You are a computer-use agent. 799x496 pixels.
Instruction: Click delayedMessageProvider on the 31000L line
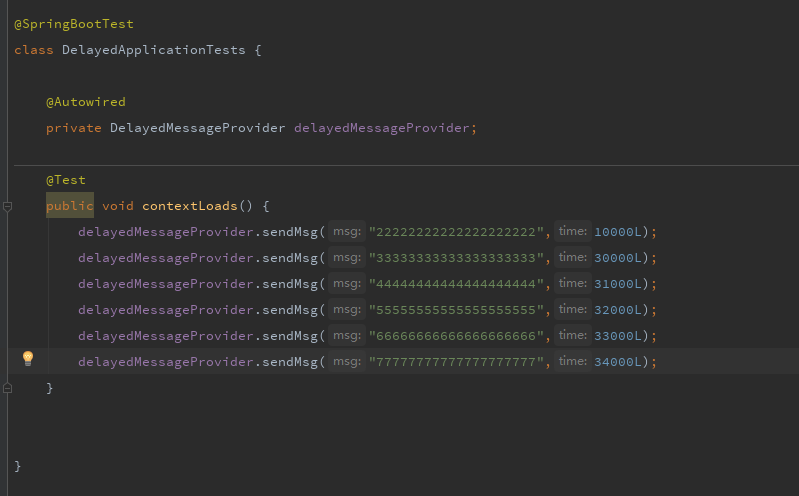click(x=166, y=284)
